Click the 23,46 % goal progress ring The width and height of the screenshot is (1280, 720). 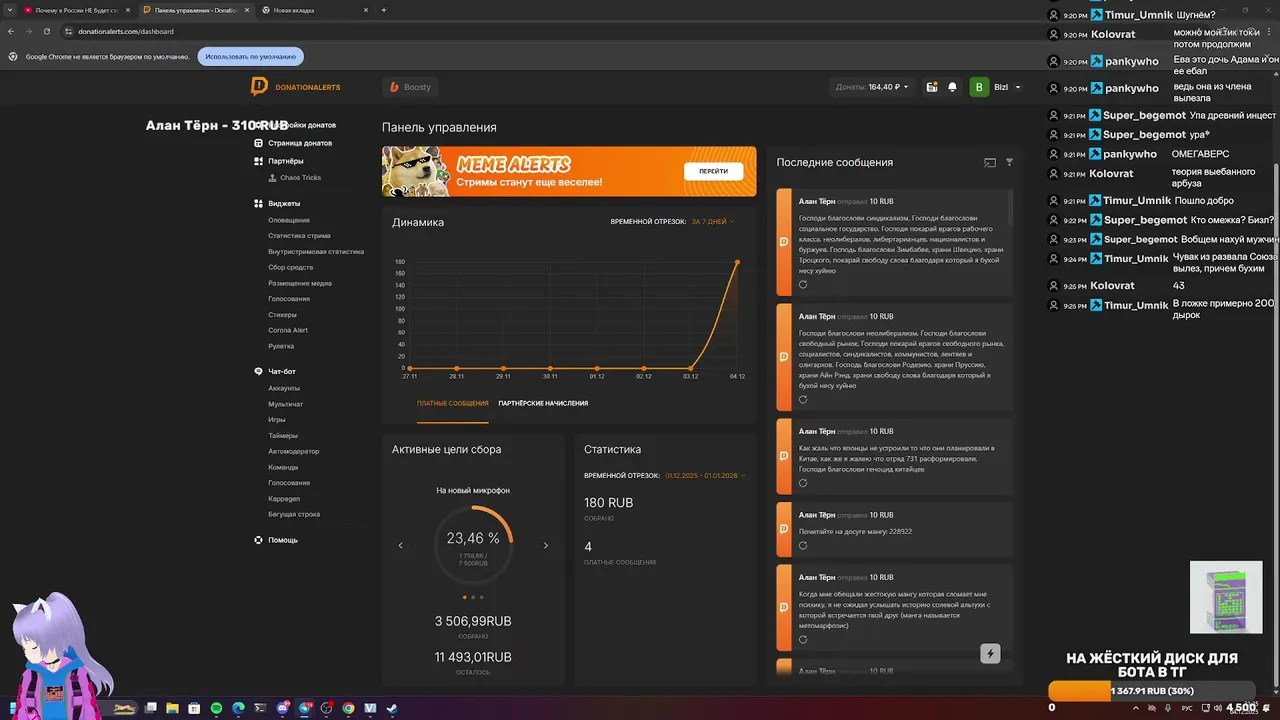[473, 545]
